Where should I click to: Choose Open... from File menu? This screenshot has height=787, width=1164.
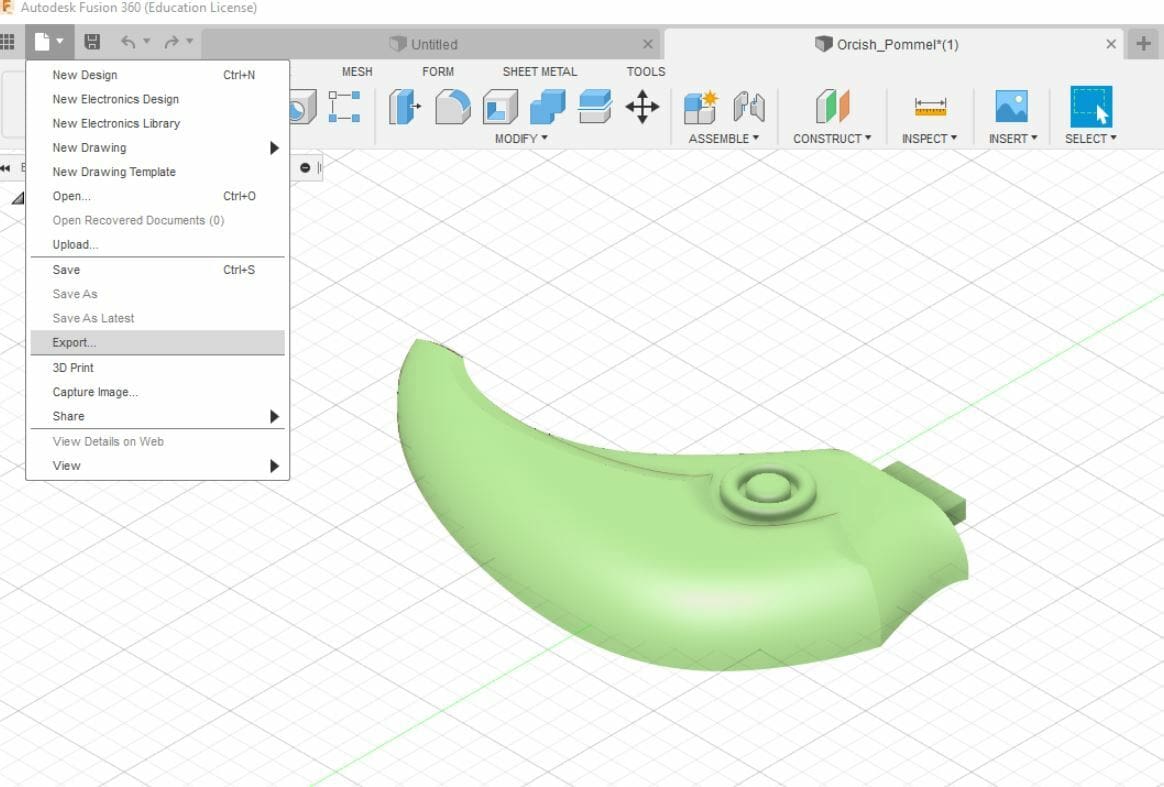[x=157, y=196]
